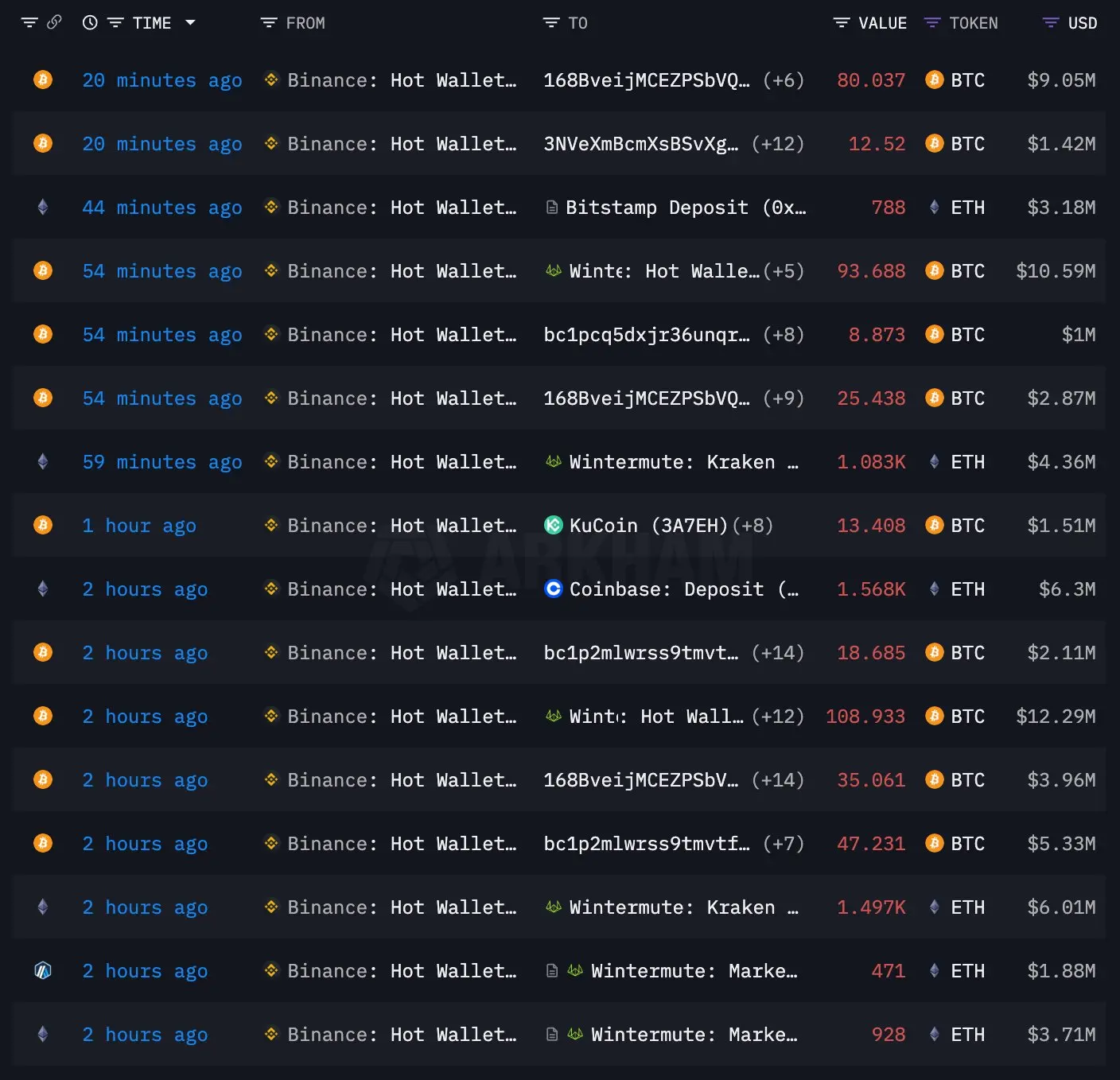The height and width of the screenshot is (1080, 1120).
Task: Open the VALUE column filter icon
Action: 842,23
